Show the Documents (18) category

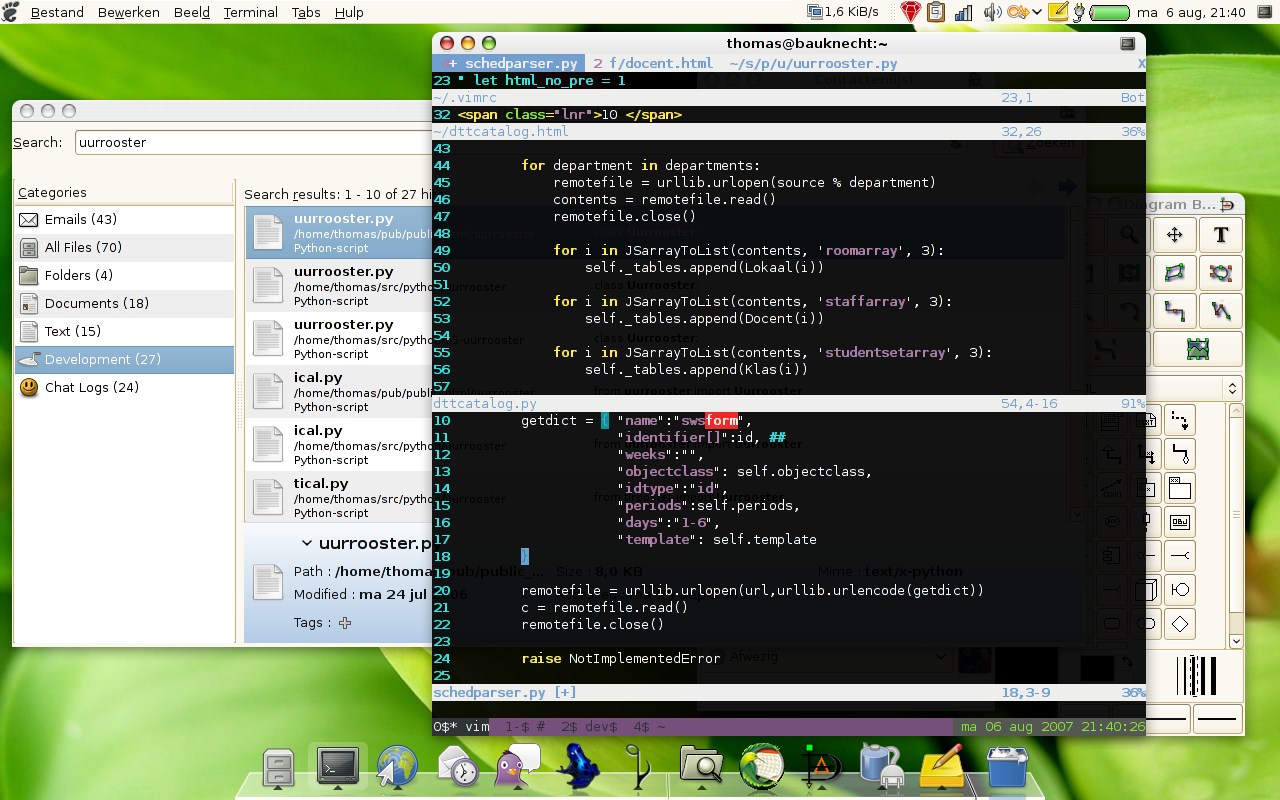(x=124, y=303)
